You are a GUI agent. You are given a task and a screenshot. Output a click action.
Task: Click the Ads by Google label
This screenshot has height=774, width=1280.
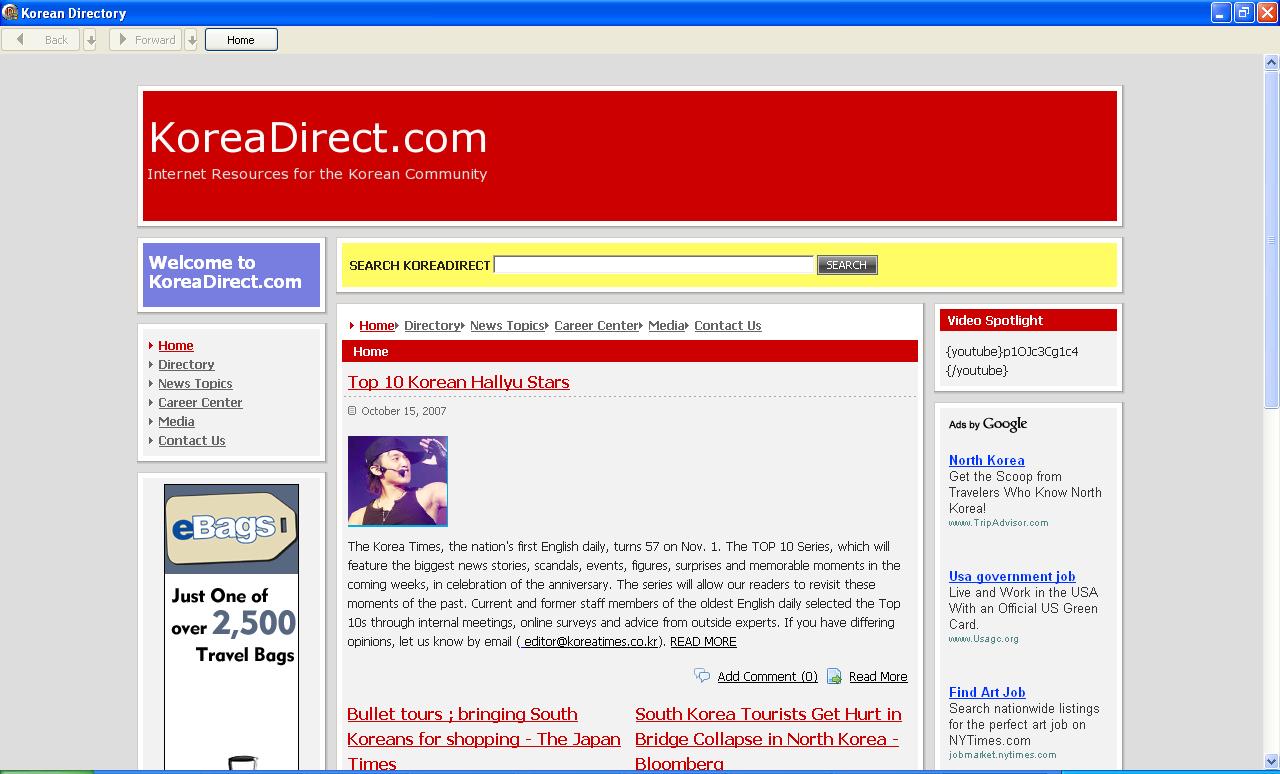click(x=988, y=424)
